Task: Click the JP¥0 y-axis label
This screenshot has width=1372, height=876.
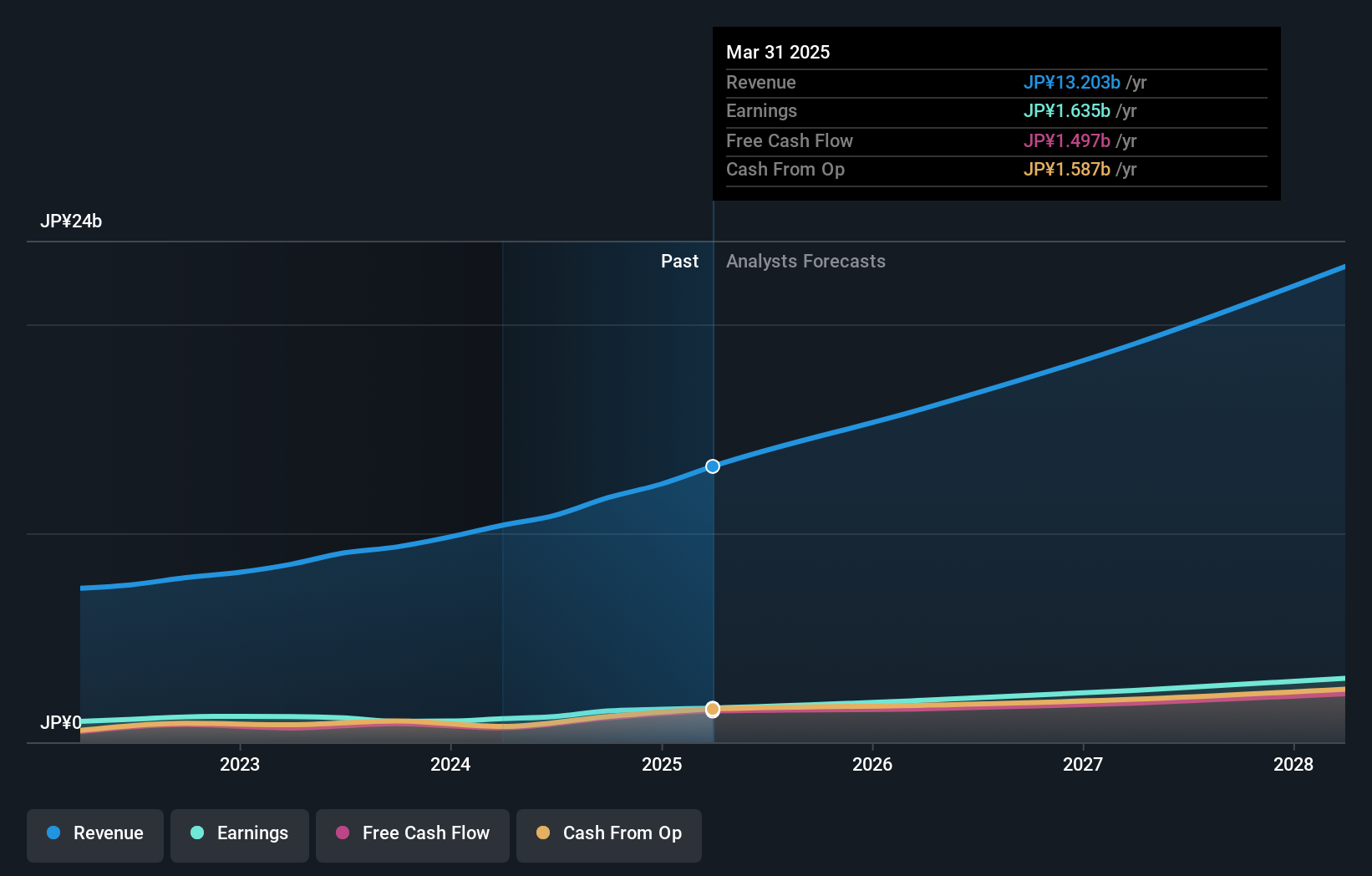Action: coord(61,722)
